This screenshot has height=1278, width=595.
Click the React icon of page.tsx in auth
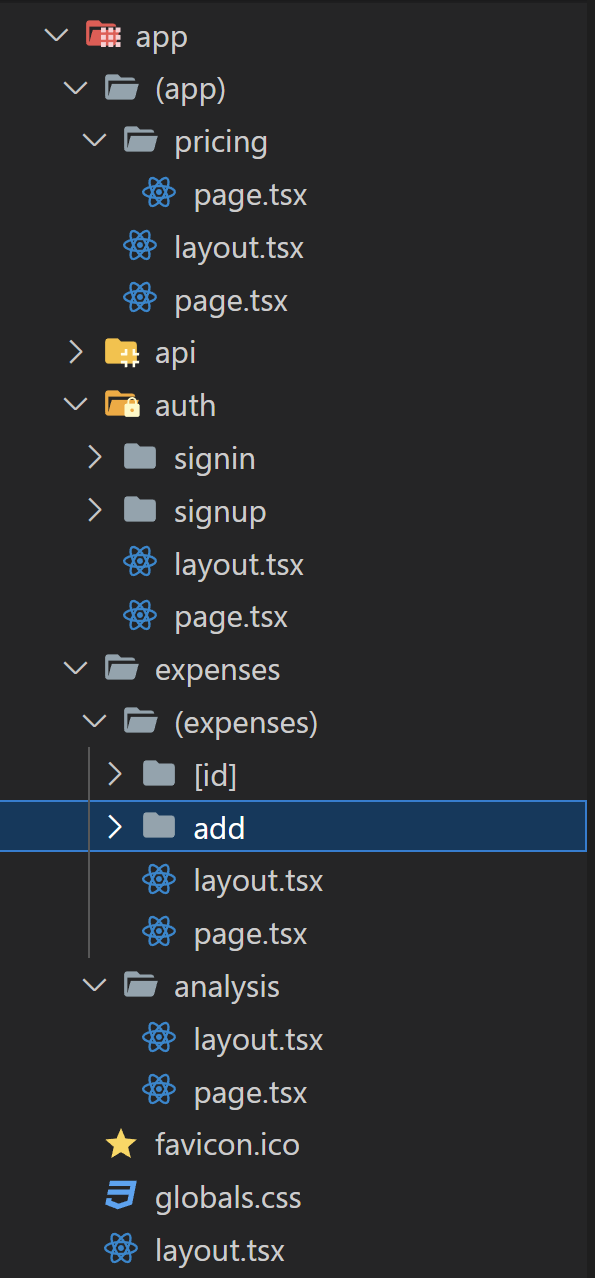click(139, 616)
